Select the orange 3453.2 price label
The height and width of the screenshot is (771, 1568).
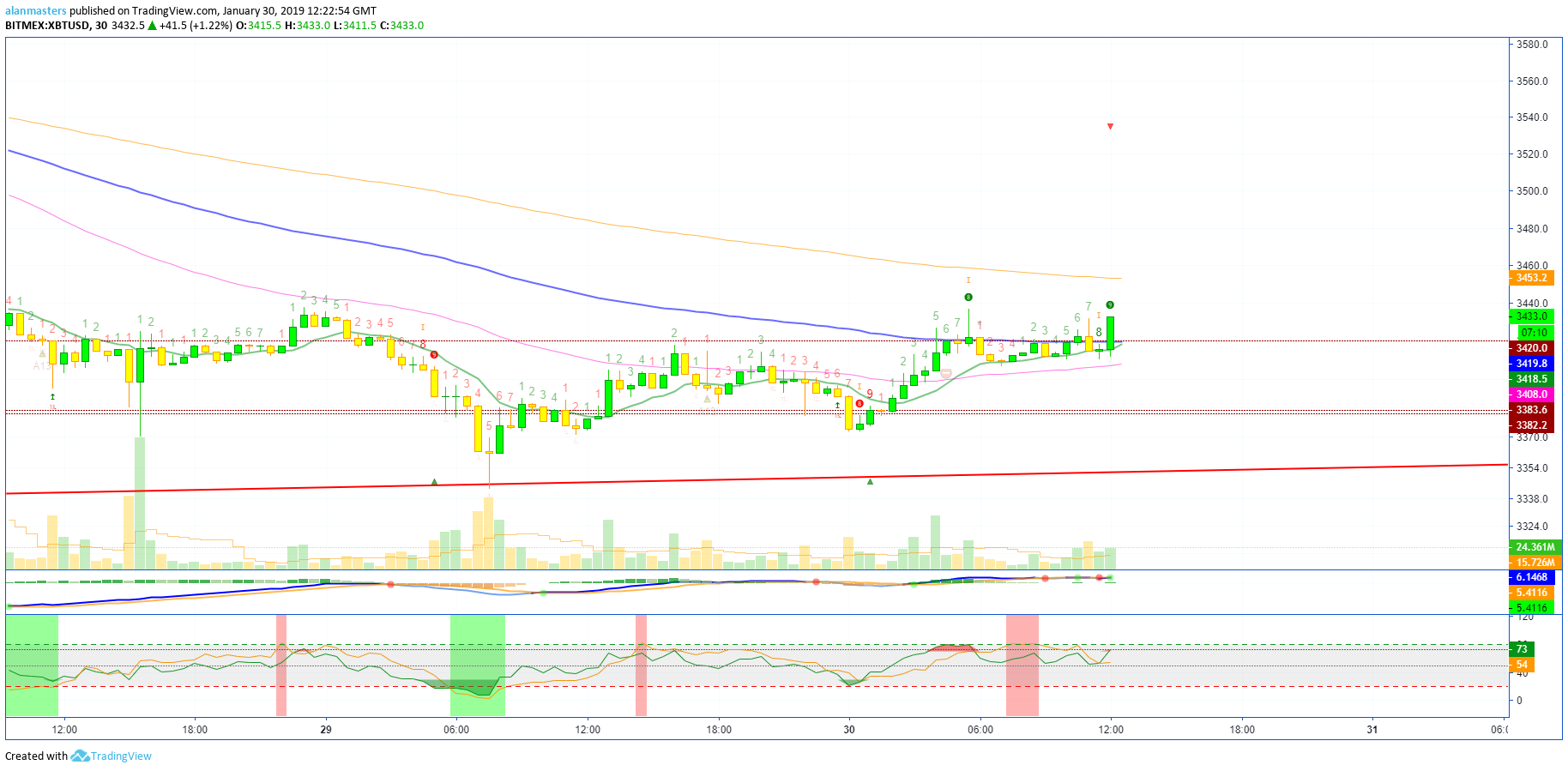[1531, 278]
